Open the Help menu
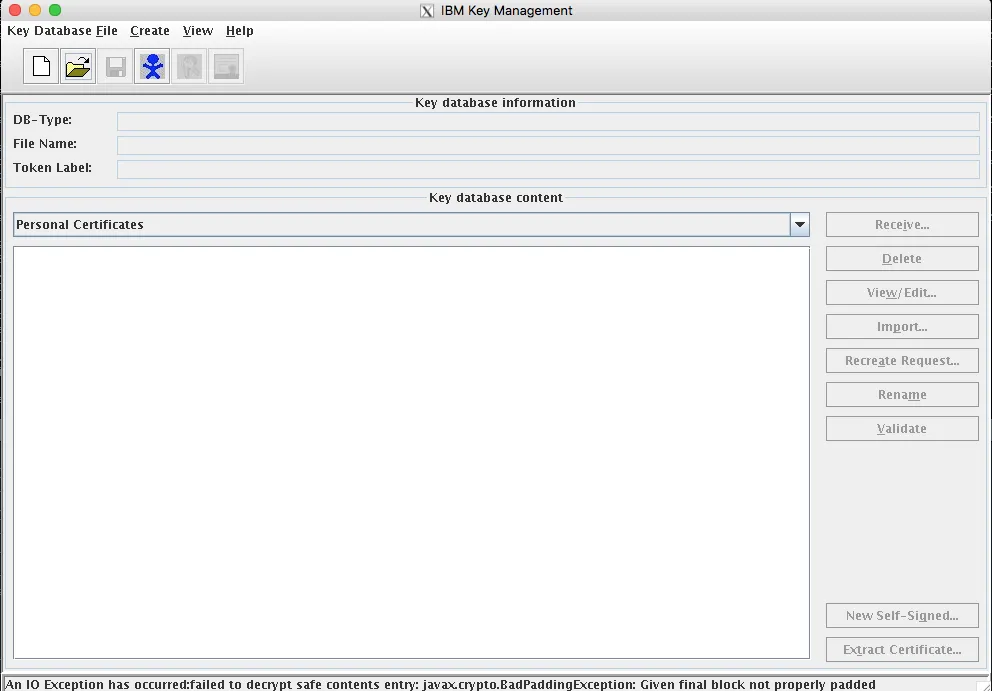992x691 pixels. tap(240, 30)
